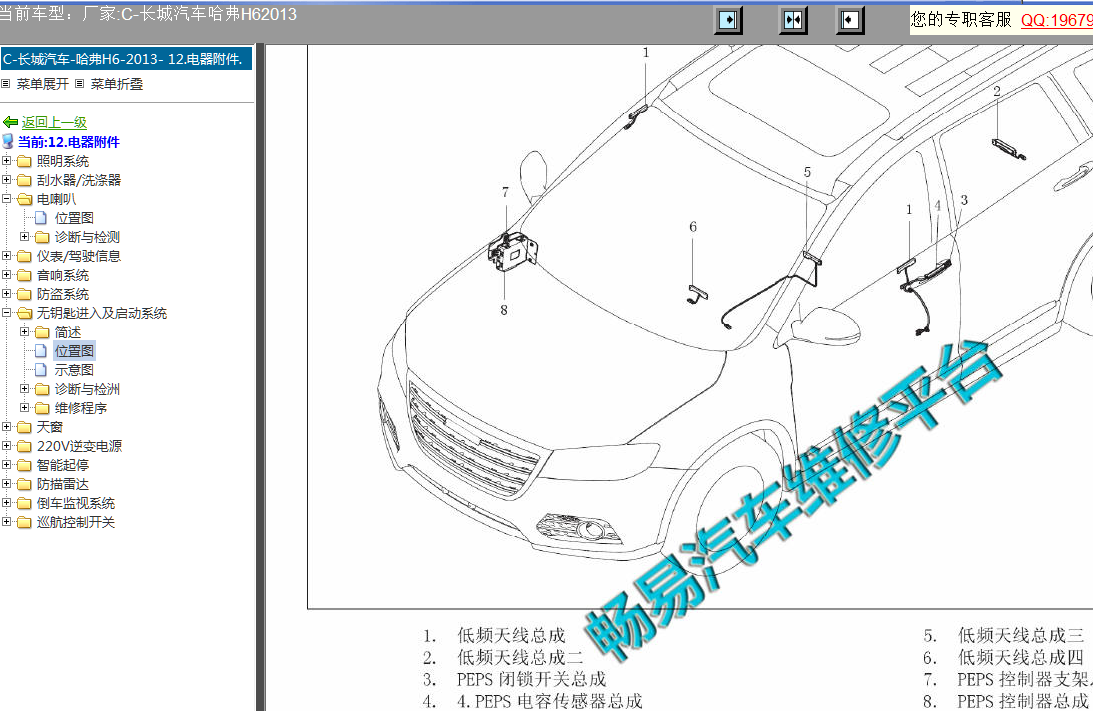1093x711 pixels.
Task: Click the 当前:12.电器附件 book icon
Action: point(8,142)
